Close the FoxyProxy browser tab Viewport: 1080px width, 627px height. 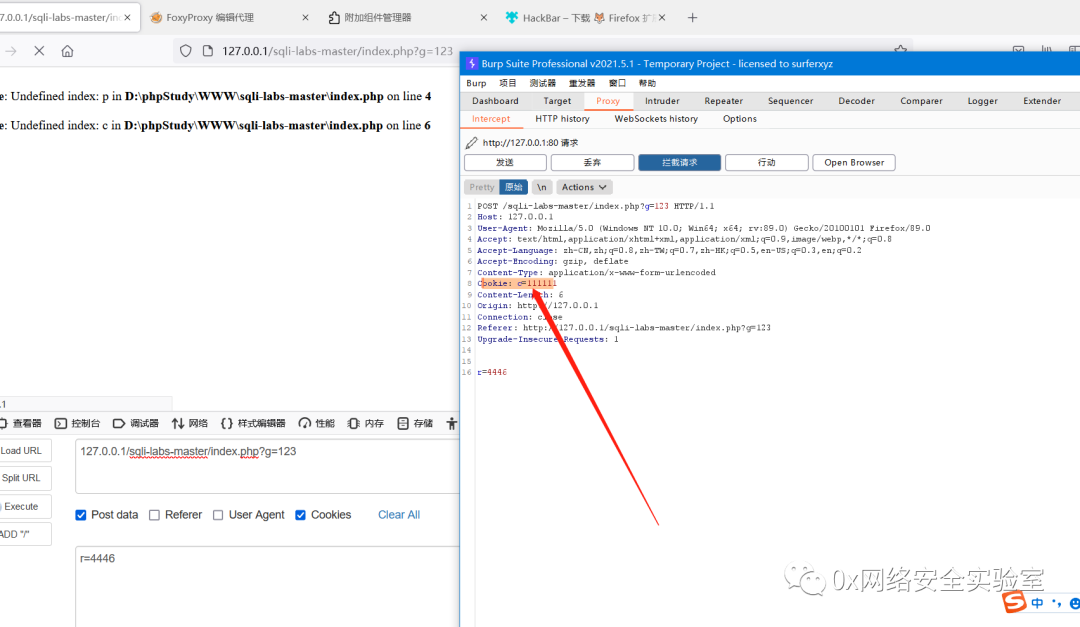305,18
